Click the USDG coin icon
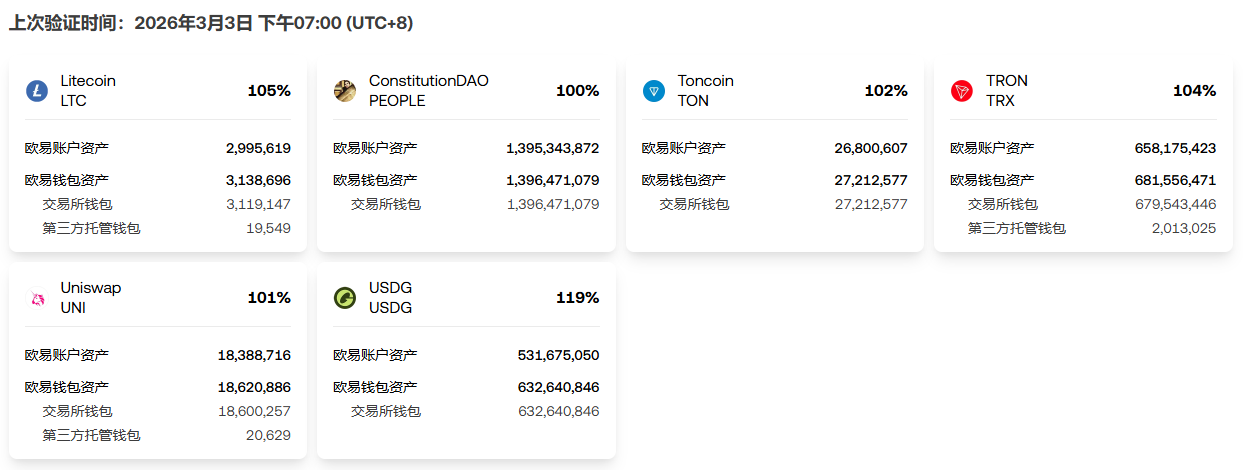Screen dimensions: 1243x470 click(x=345, y=298)
